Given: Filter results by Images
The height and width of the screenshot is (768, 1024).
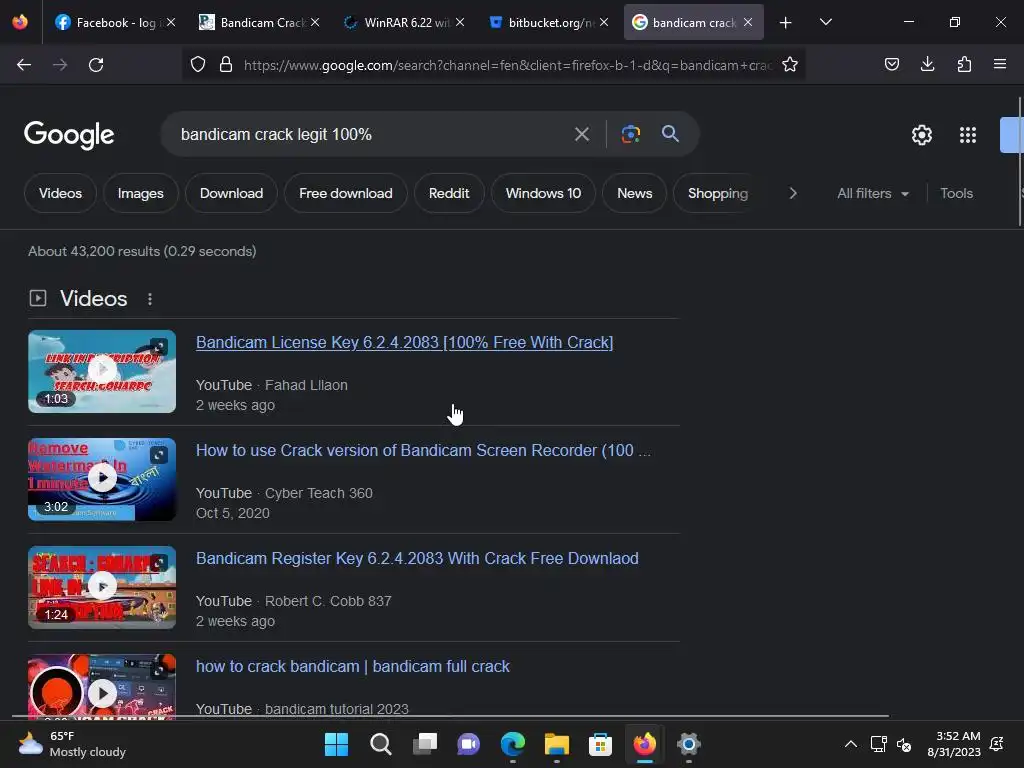Looking at the screenshot, I should pyautogui.click(x=140, y=193).
